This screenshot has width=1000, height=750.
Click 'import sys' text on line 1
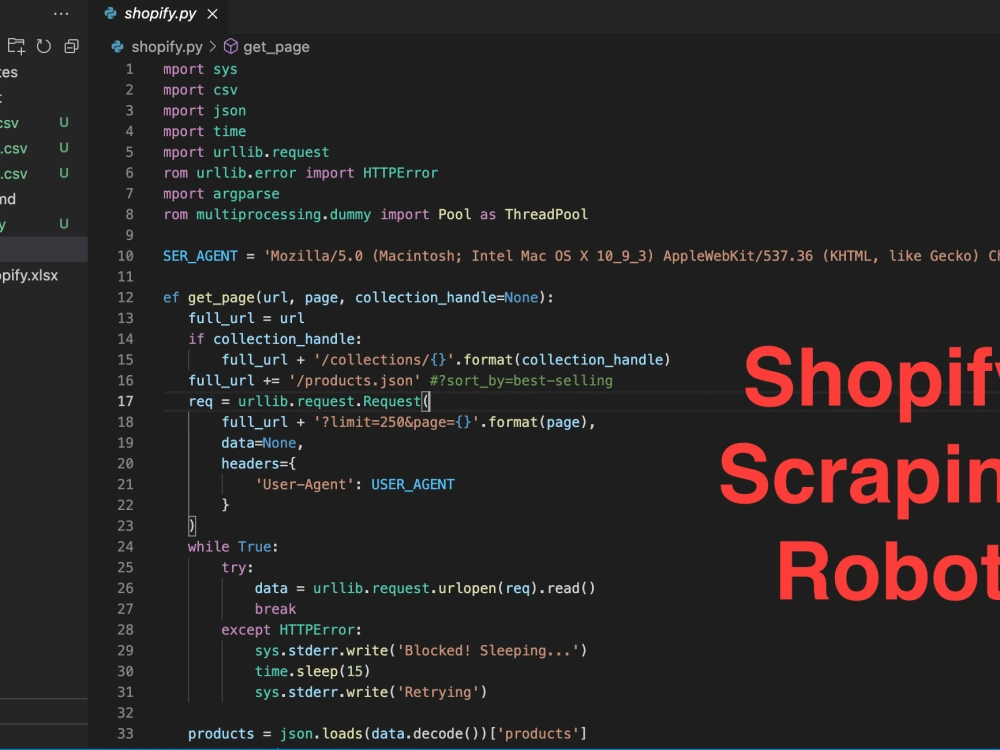pos(200,69)
